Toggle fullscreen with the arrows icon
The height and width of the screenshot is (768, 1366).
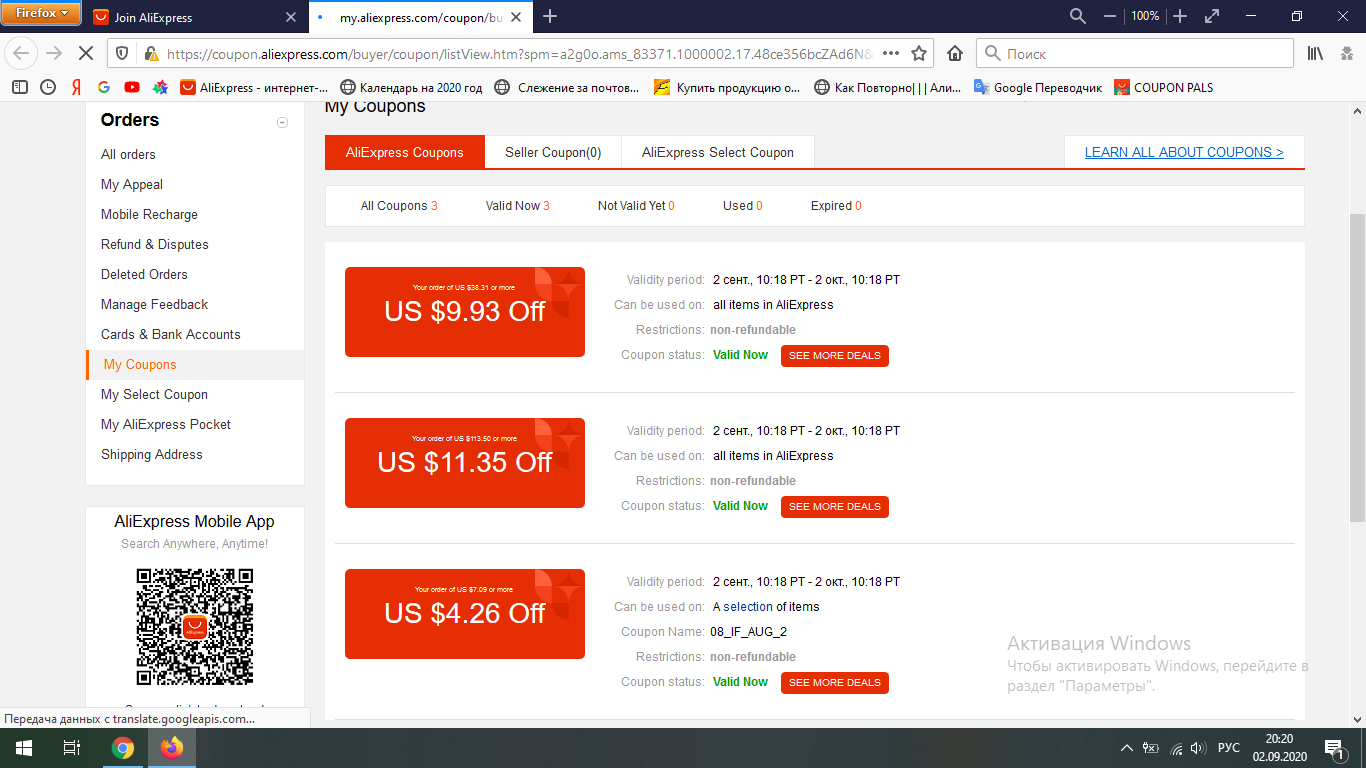(x=1212, y=16)
